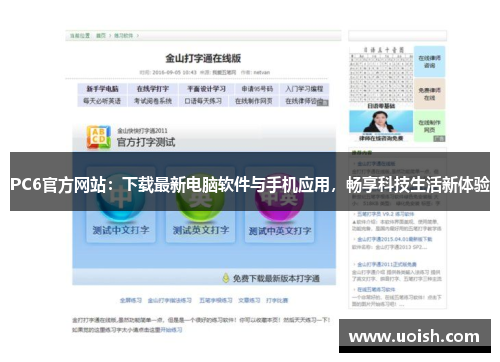Image resolution: width=500 pixels, height=362 pixels.
Task: Open sidebar article 五笔打字员 V9.2 练习软件
Action: (x=386, y=214)
